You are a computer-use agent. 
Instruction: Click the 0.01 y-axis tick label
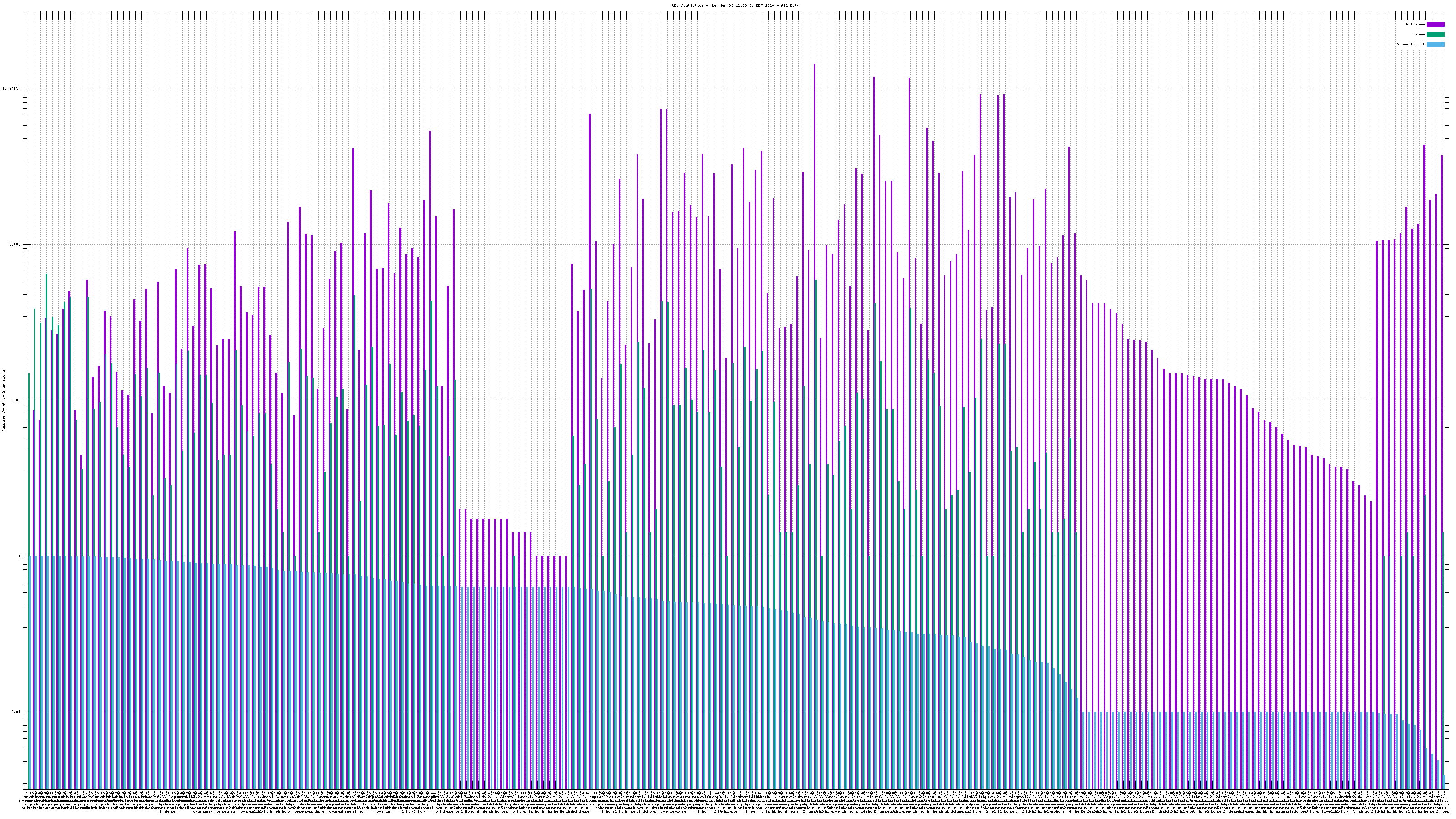click(x=15, y=712)
